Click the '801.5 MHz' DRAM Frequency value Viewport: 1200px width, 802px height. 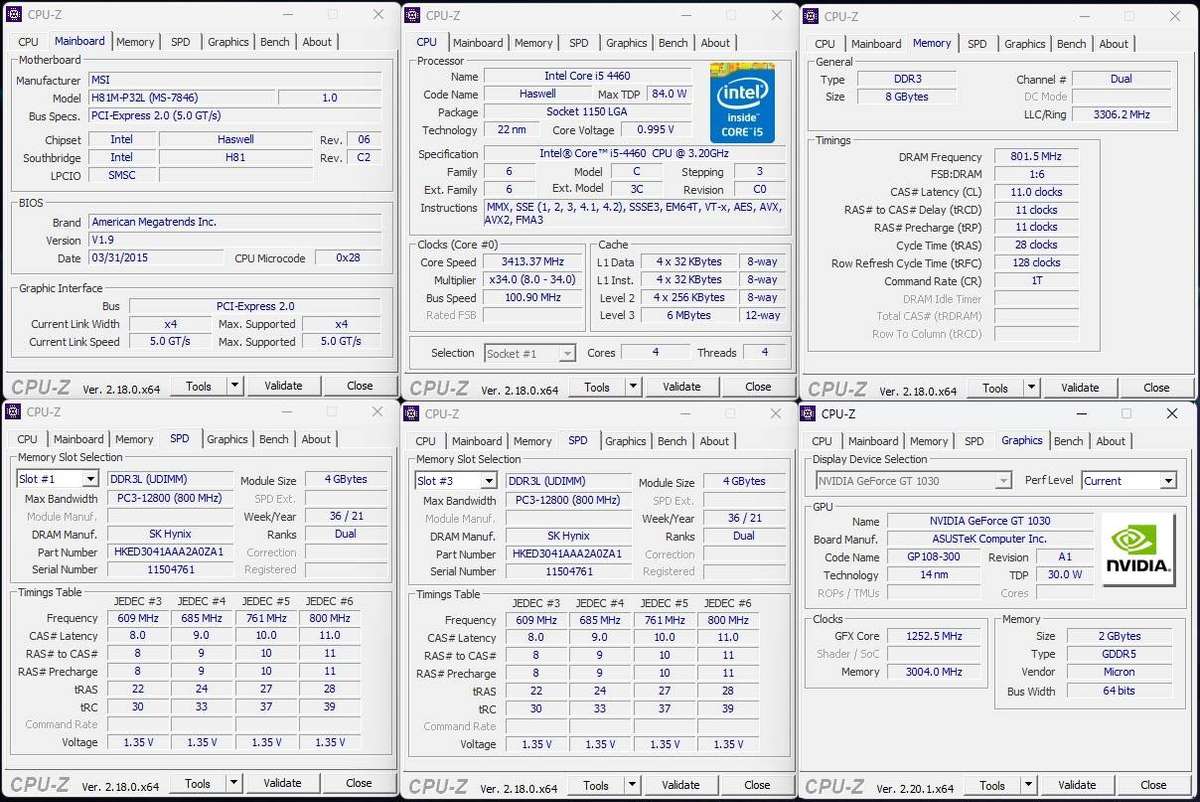click(x=1035, y=157)
